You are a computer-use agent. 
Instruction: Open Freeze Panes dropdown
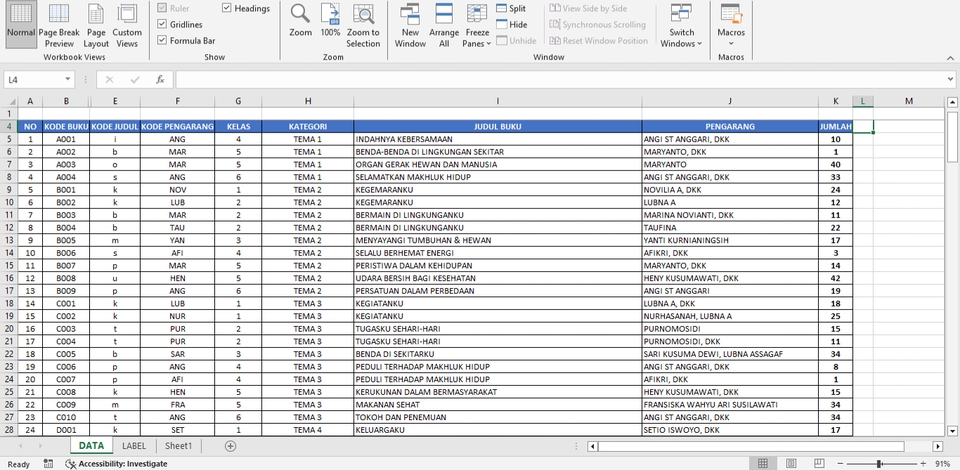pyautogui.click(x=477, y=24)
